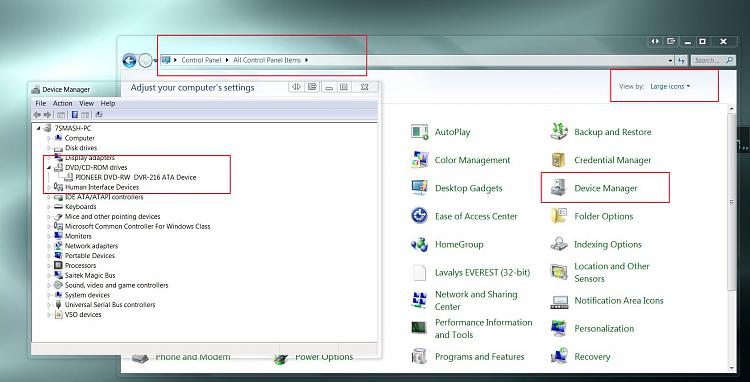Click the Back toolbar arrow in Device Manager
The width and height of the screenshot is (750, 382).
37,115
